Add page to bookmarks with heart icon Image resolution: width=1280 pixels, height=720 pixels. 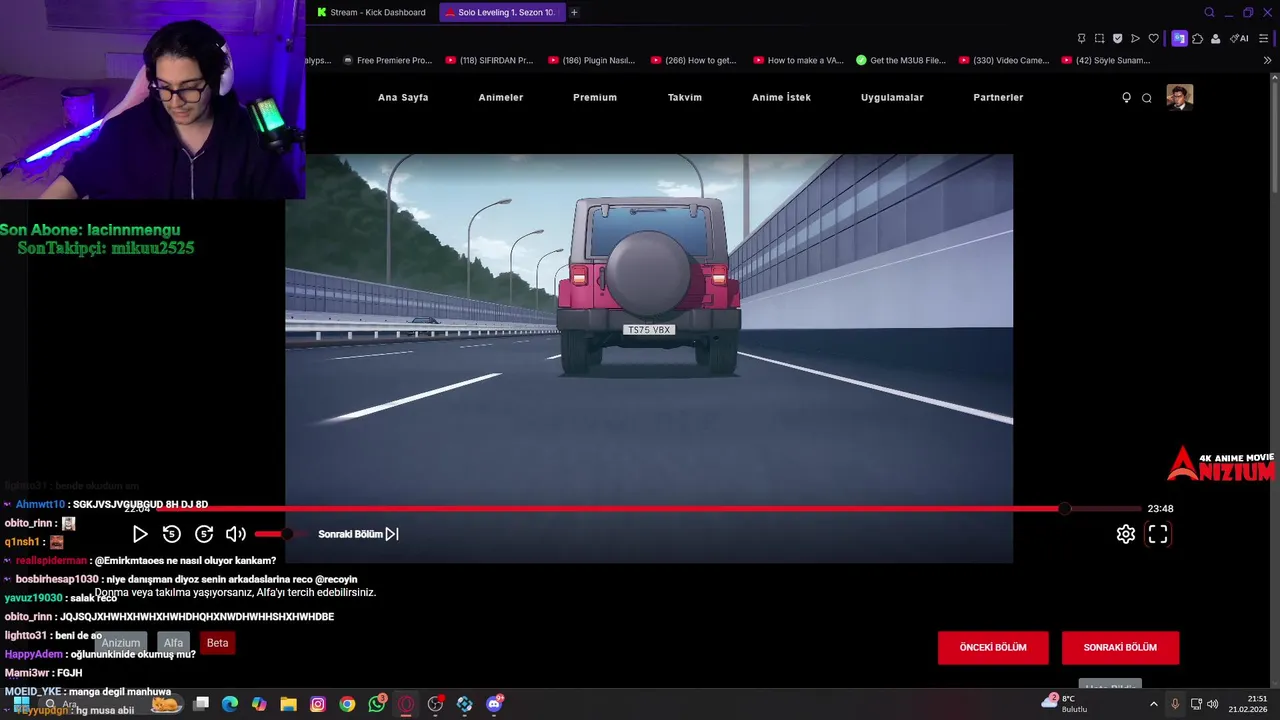click(1153, 38)
